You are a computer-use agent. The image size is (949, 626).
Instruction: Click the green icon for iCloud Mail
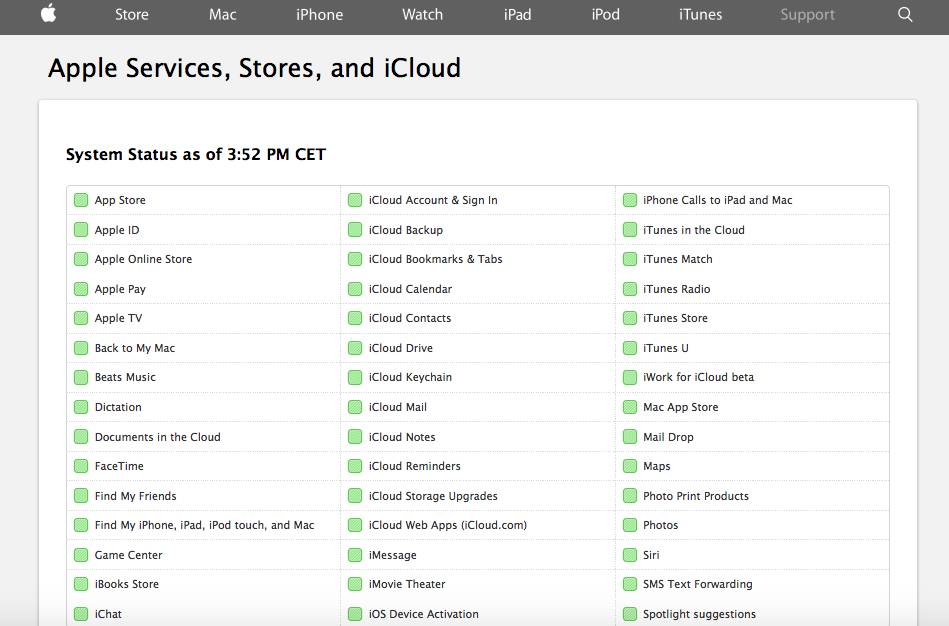(355, 407)
